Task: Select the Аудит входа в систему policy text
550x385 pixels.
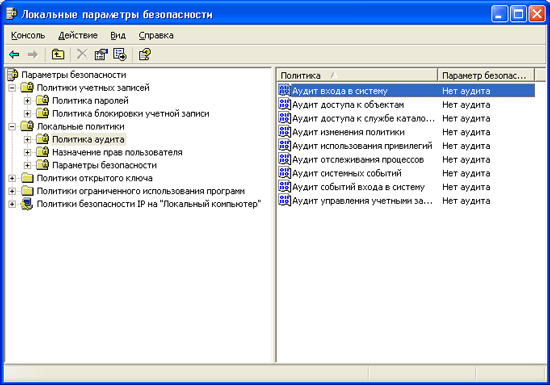Action: (x=340, y=91)
